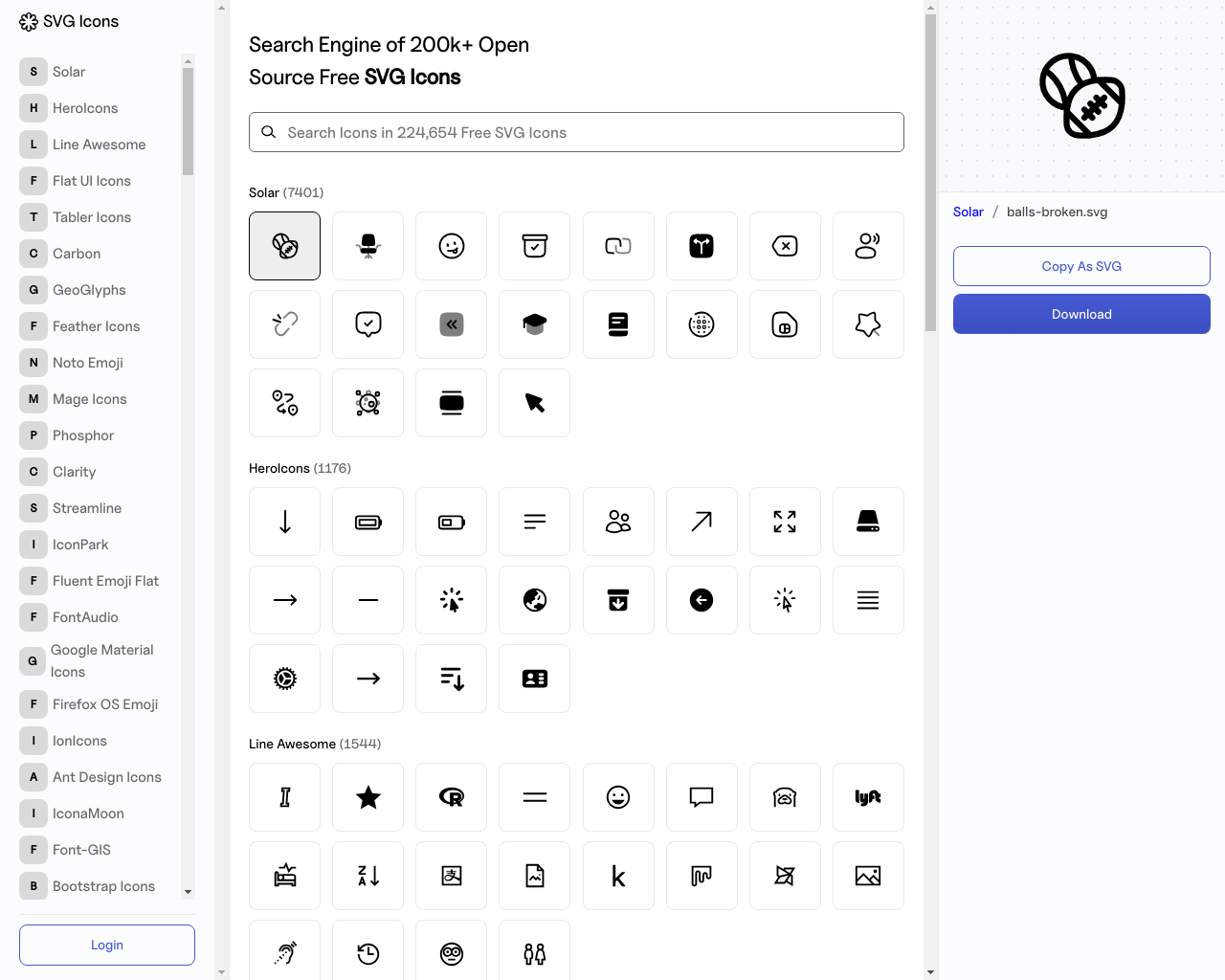Pick the arrows pointing out expand icon
Viewport: 1225px width, 980px height.
click(785, 522)
